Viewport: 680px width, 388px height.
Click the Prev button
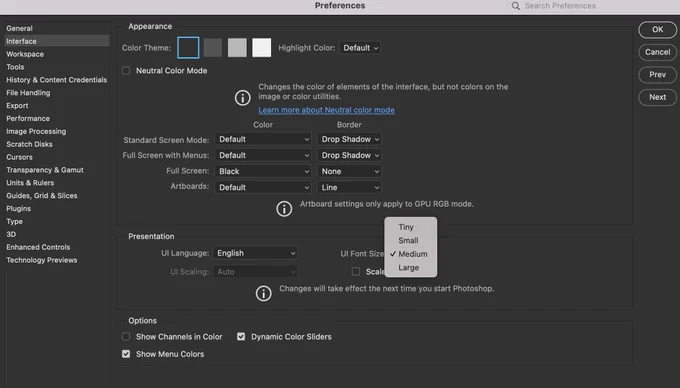pyautogui.click(x=657, y=75)
